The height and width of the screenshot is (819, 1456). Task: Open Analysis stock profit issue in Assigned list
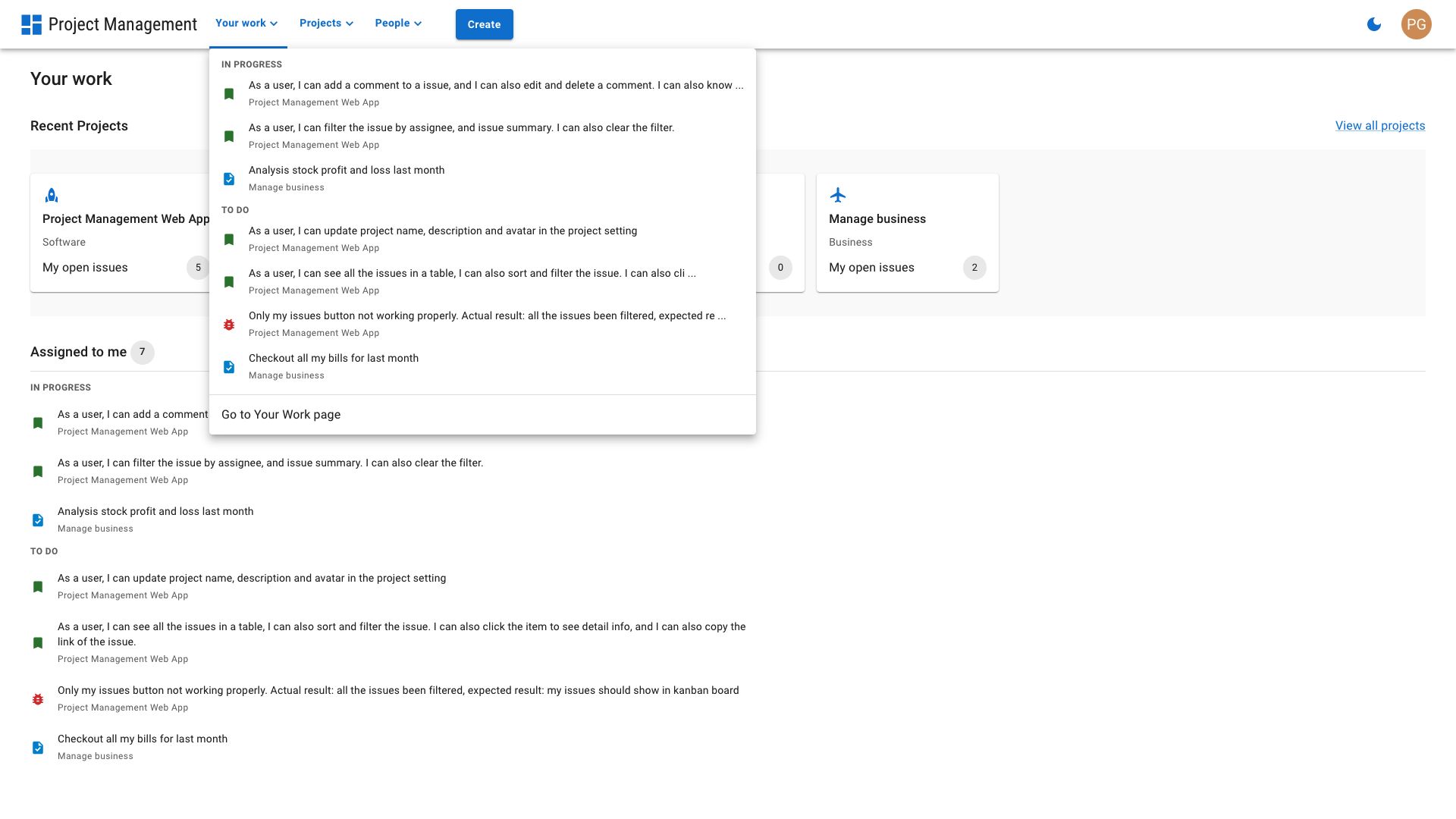point(155,512)
